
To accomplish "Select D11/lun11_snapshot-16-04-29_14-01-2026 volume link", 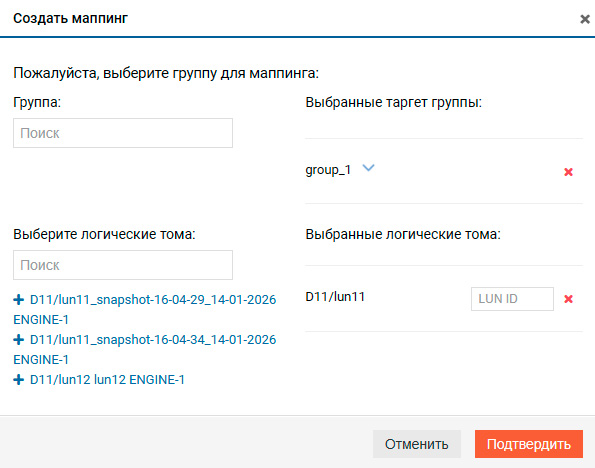I will pos(153,299).
